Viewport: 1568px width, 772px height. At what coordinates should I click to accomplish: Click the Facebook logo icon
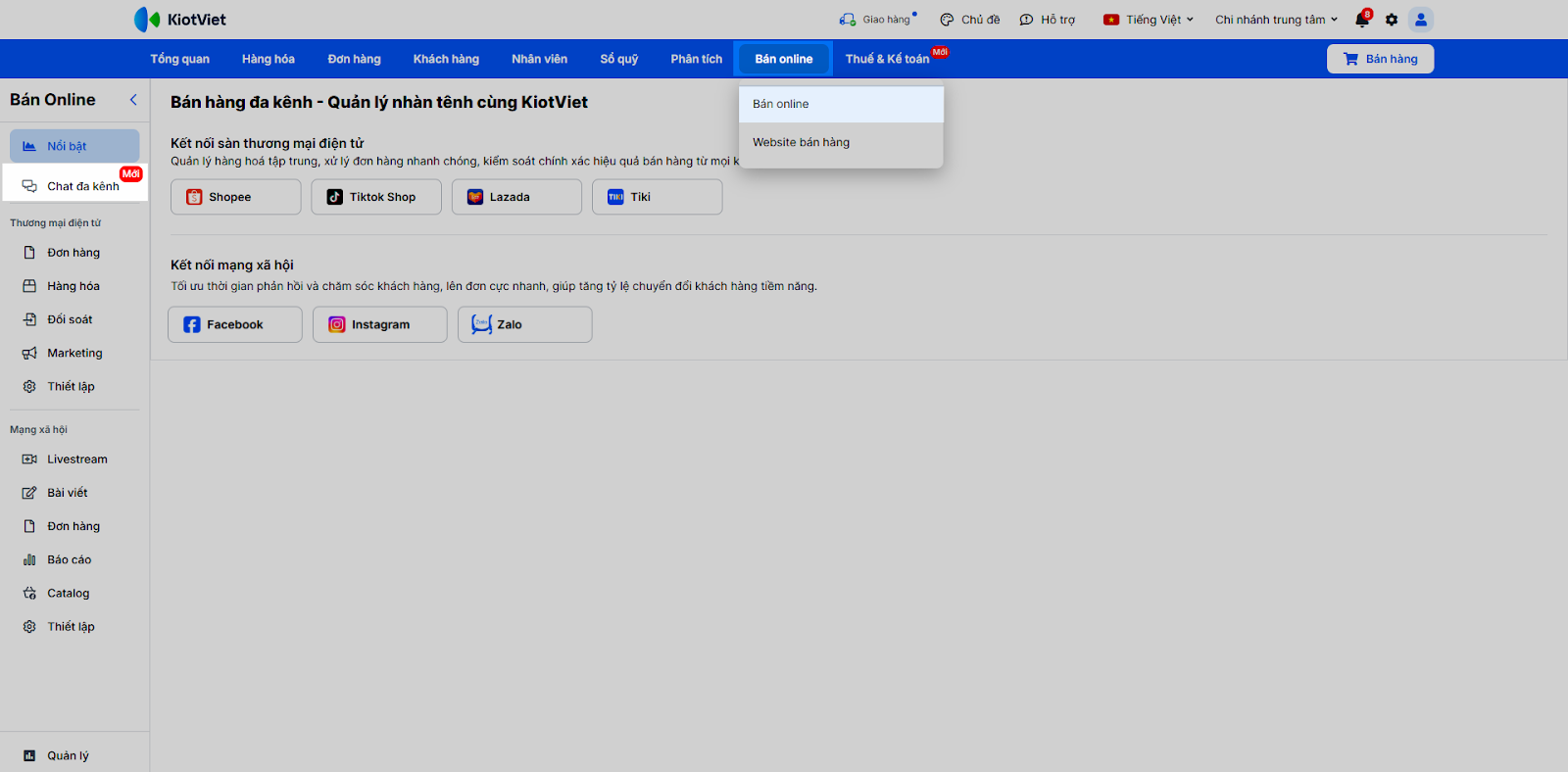tap(192, 324)
